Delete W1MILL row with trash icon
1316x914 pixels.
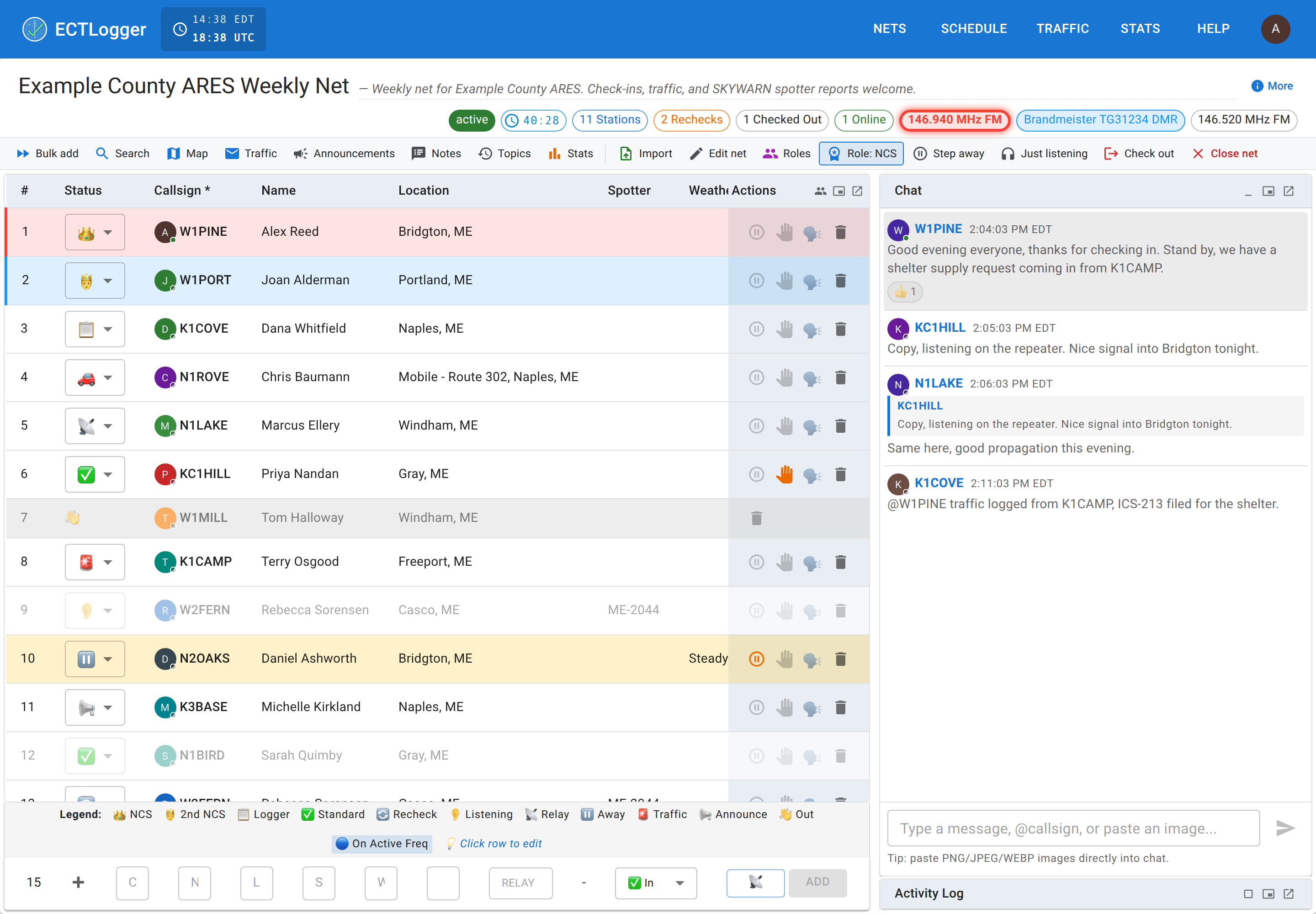[x=757, y=518]
